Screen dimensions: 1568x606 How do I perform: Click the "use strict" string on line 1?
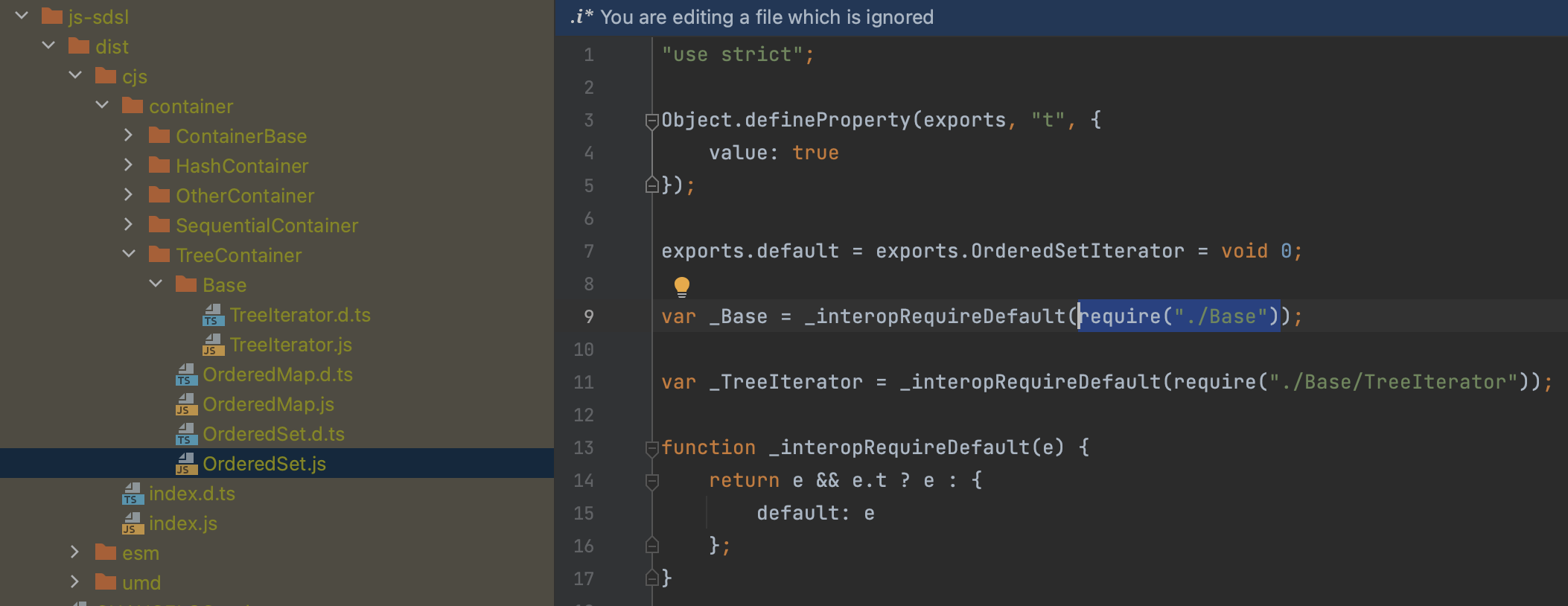click(x=732, y=54)
